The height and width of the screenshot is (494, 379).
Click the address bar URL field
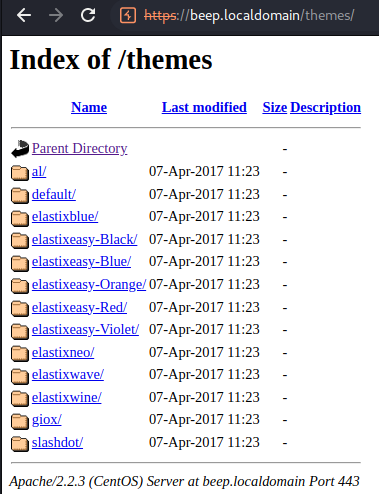point(247,15)
